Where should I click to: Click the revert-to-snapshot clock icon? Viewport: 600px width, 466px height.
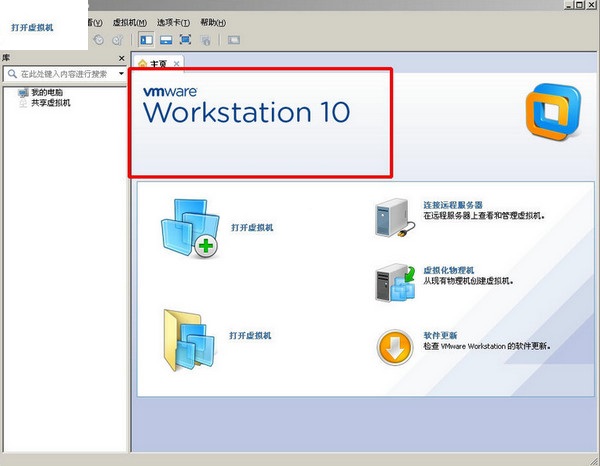coord(98,40)
